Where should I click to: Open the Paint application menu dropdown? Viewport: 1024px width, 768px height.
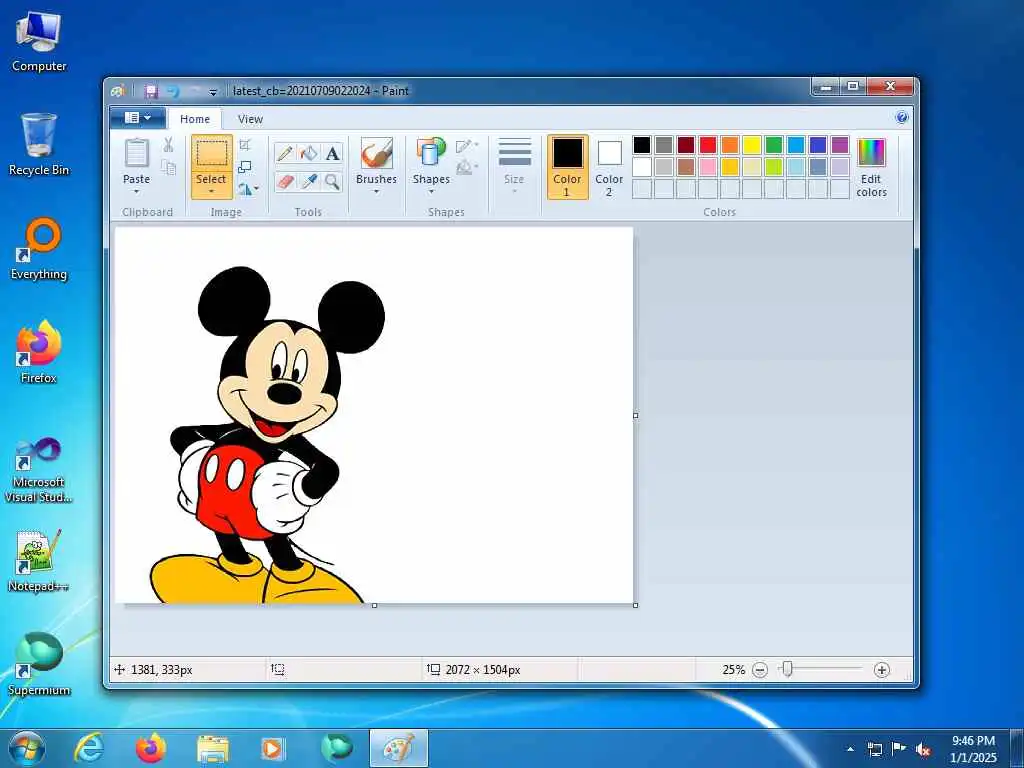point(137,118)
